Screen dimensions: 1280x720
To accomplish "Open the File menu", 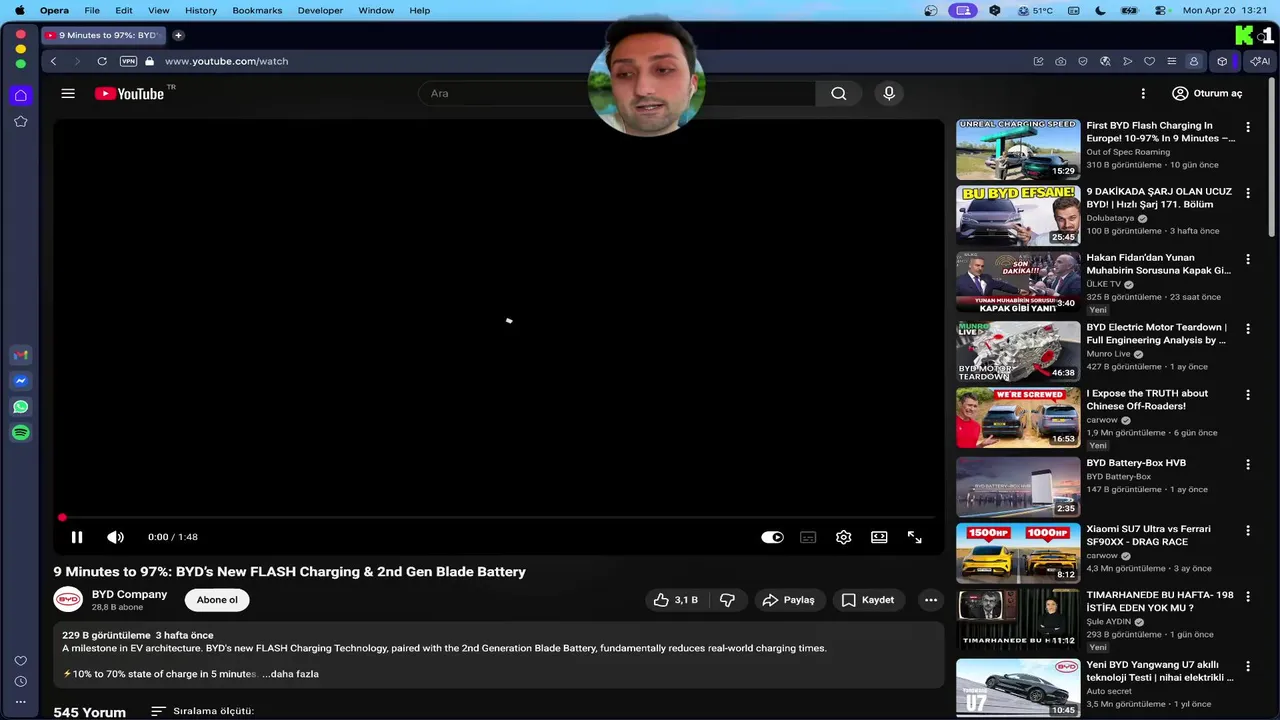I will tap(92, 10).
